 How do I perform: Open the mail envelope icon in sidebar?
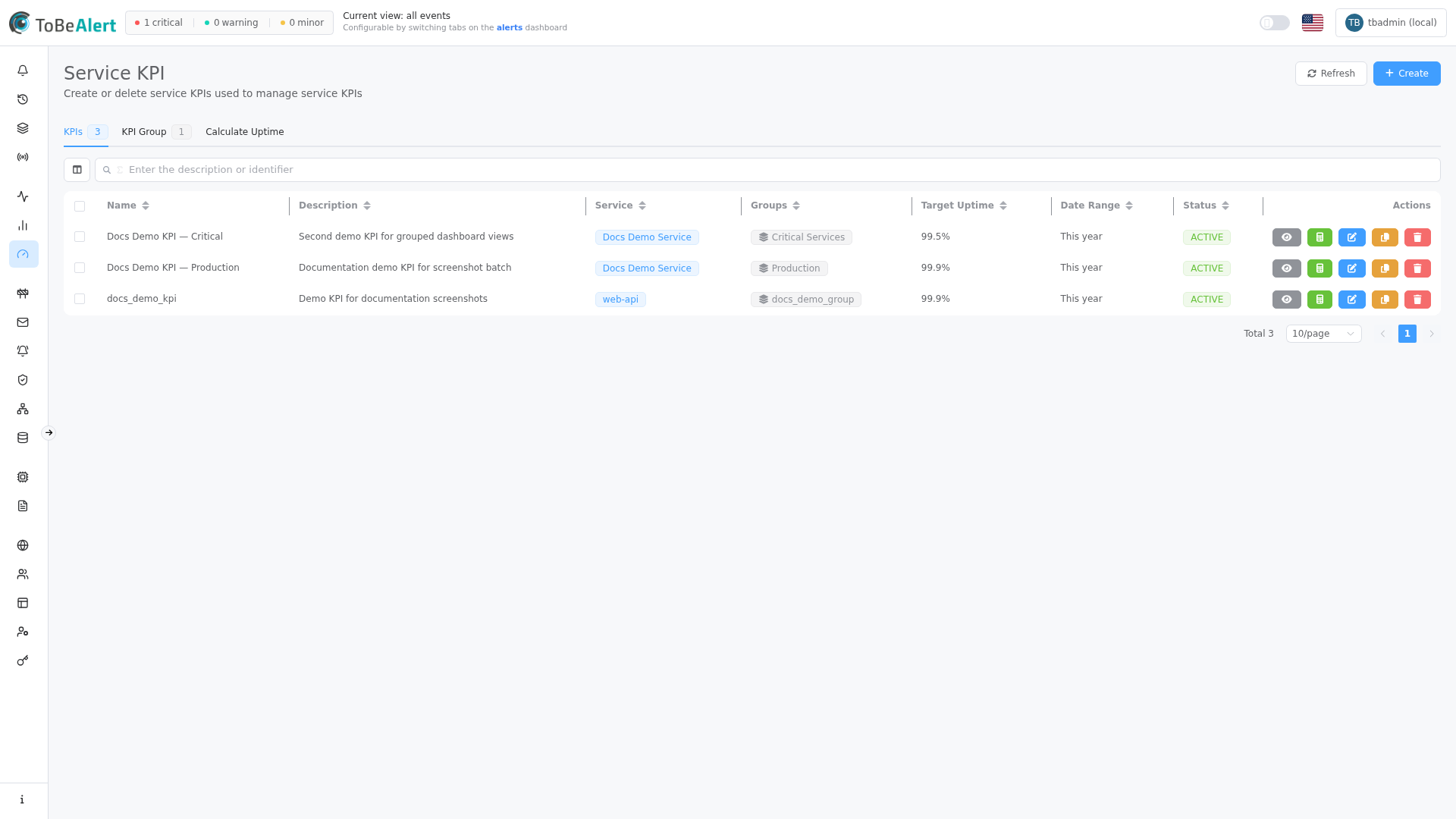pos(23,322)
